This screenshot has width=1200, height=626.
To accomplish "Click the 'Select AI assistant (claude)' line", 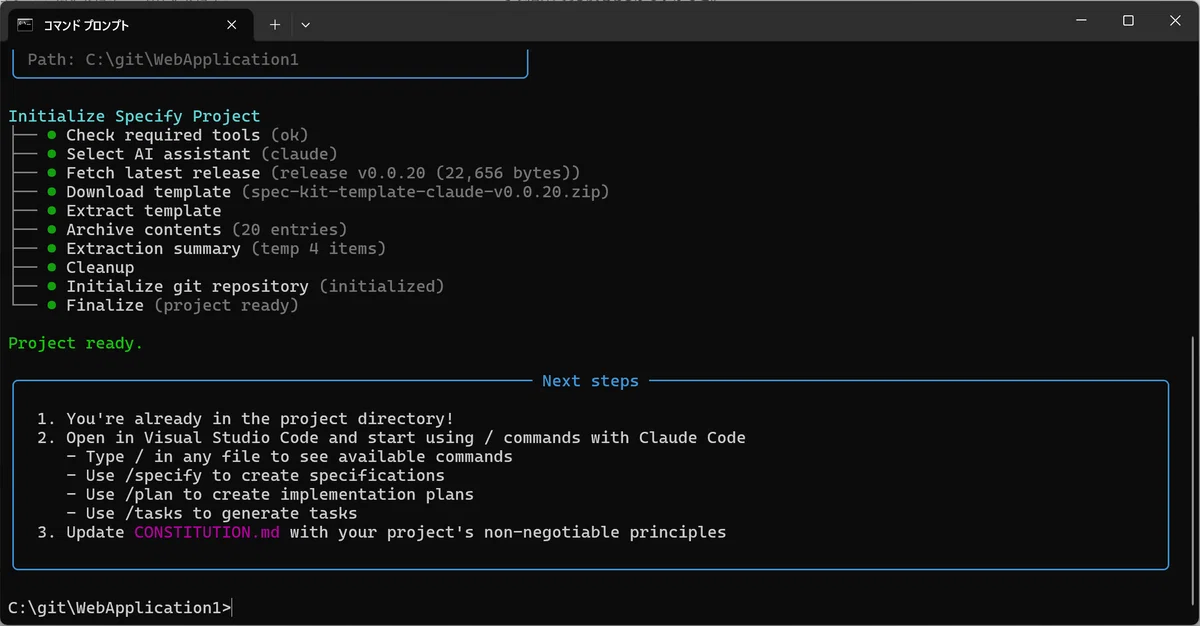I will [x=202, y=154].
